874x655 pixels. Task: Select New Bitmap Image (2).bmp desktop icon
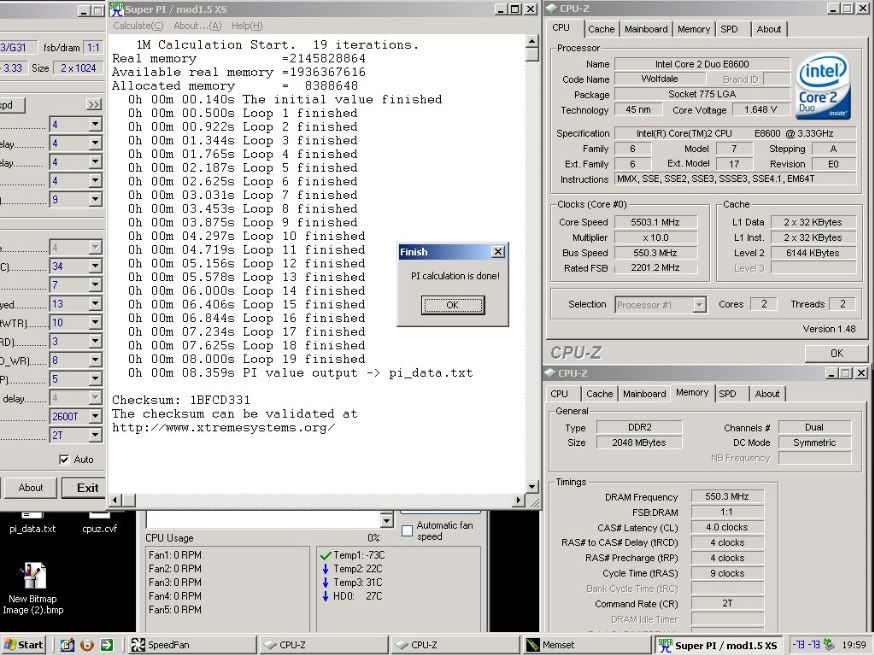[32, 589]
